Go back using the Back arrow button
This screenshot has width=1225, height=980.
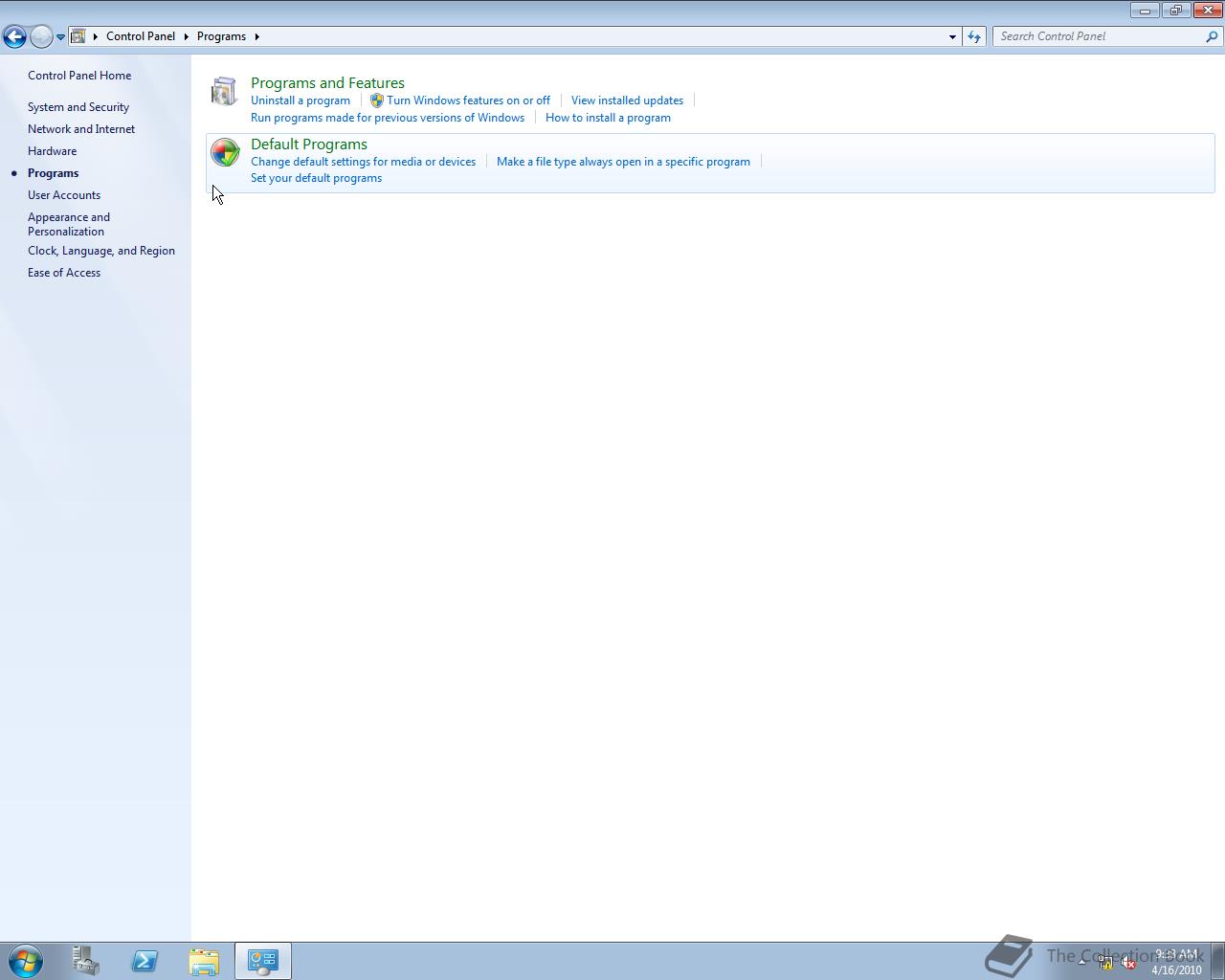14,36
